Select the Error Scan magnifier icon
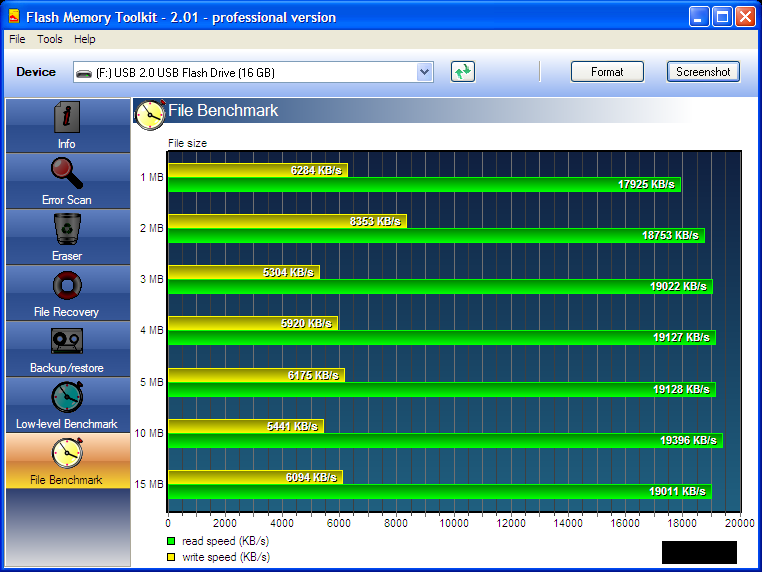This screenshot has height=572, width=762. pos(67,173)
